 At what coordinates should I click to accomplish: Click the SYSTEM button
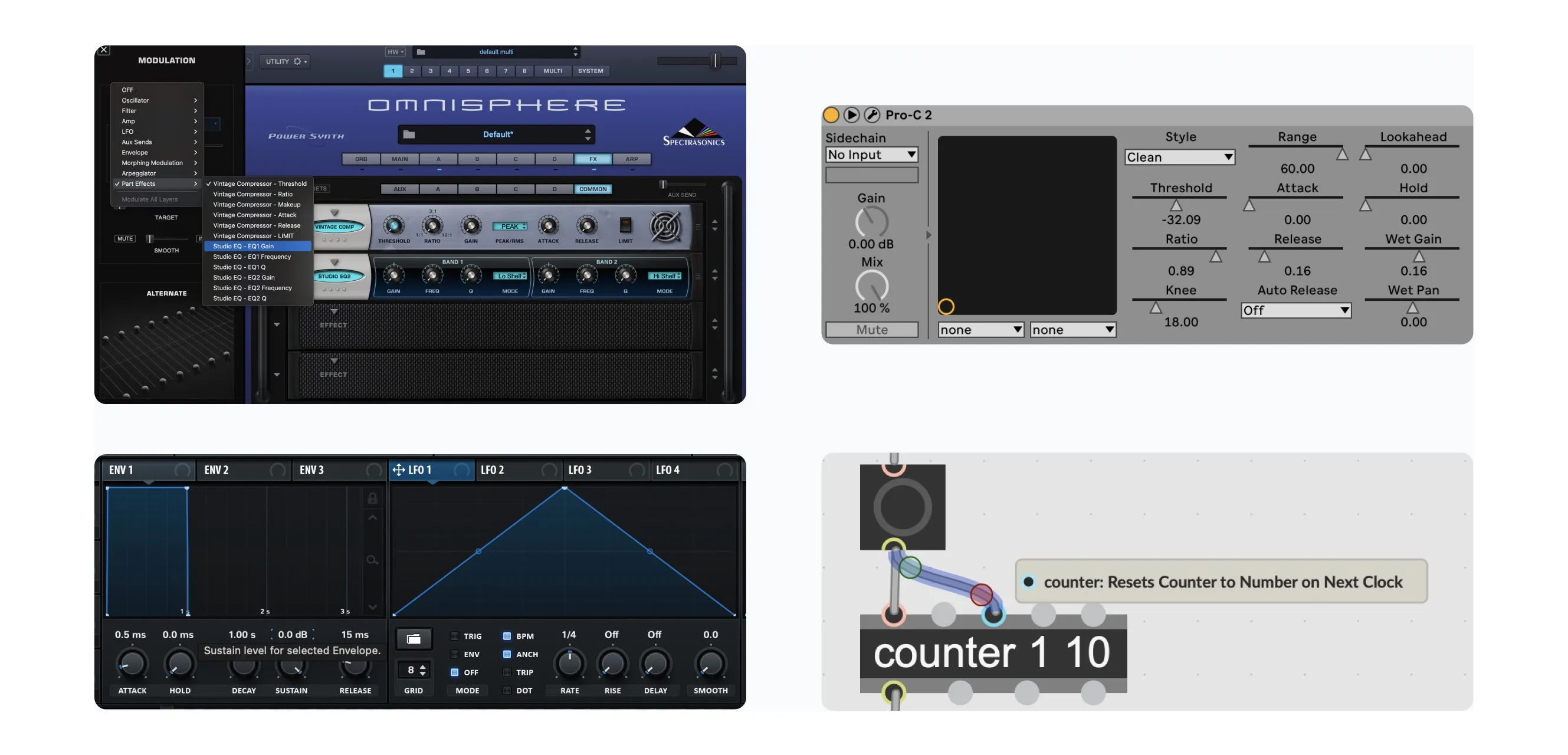(591, 71)
